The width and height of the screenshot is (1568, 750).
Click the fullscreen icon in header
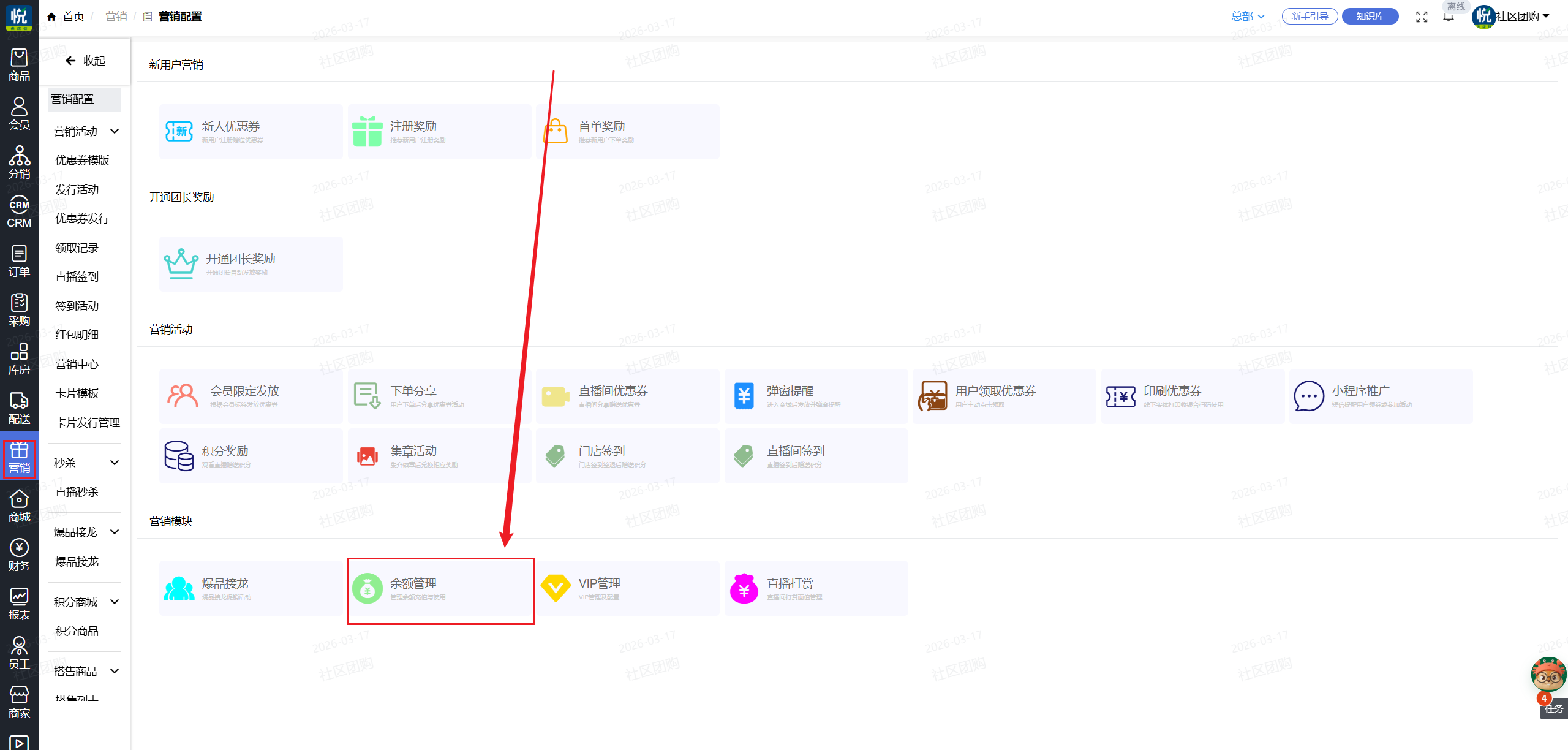[x=1422, y=17]
